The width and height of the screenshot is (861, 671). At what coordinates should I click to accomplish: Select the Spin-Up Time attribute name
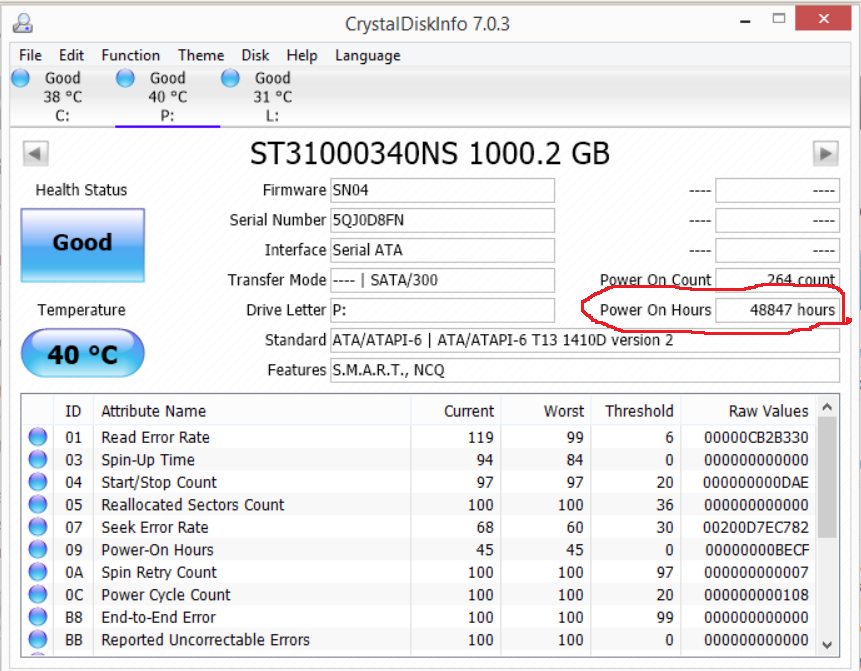(148, 460)
